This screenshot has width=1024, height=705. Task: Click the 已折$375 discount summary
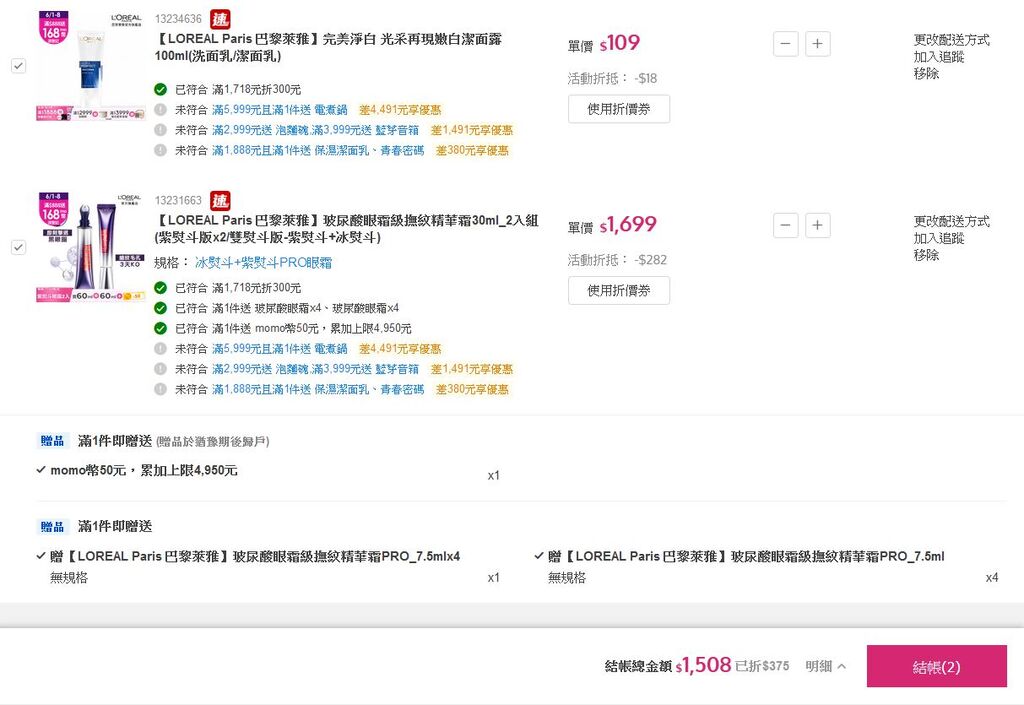click(762, 666)
